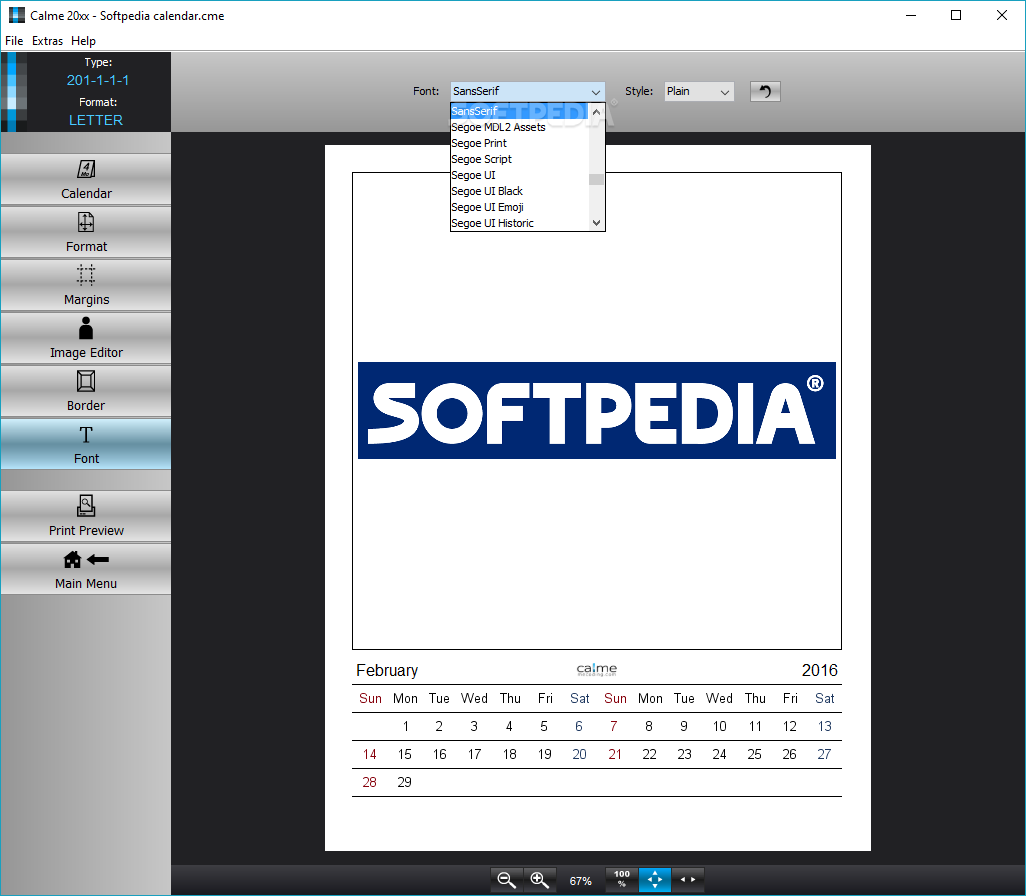Choose Segoe Script font

click(x=520, y=159)
